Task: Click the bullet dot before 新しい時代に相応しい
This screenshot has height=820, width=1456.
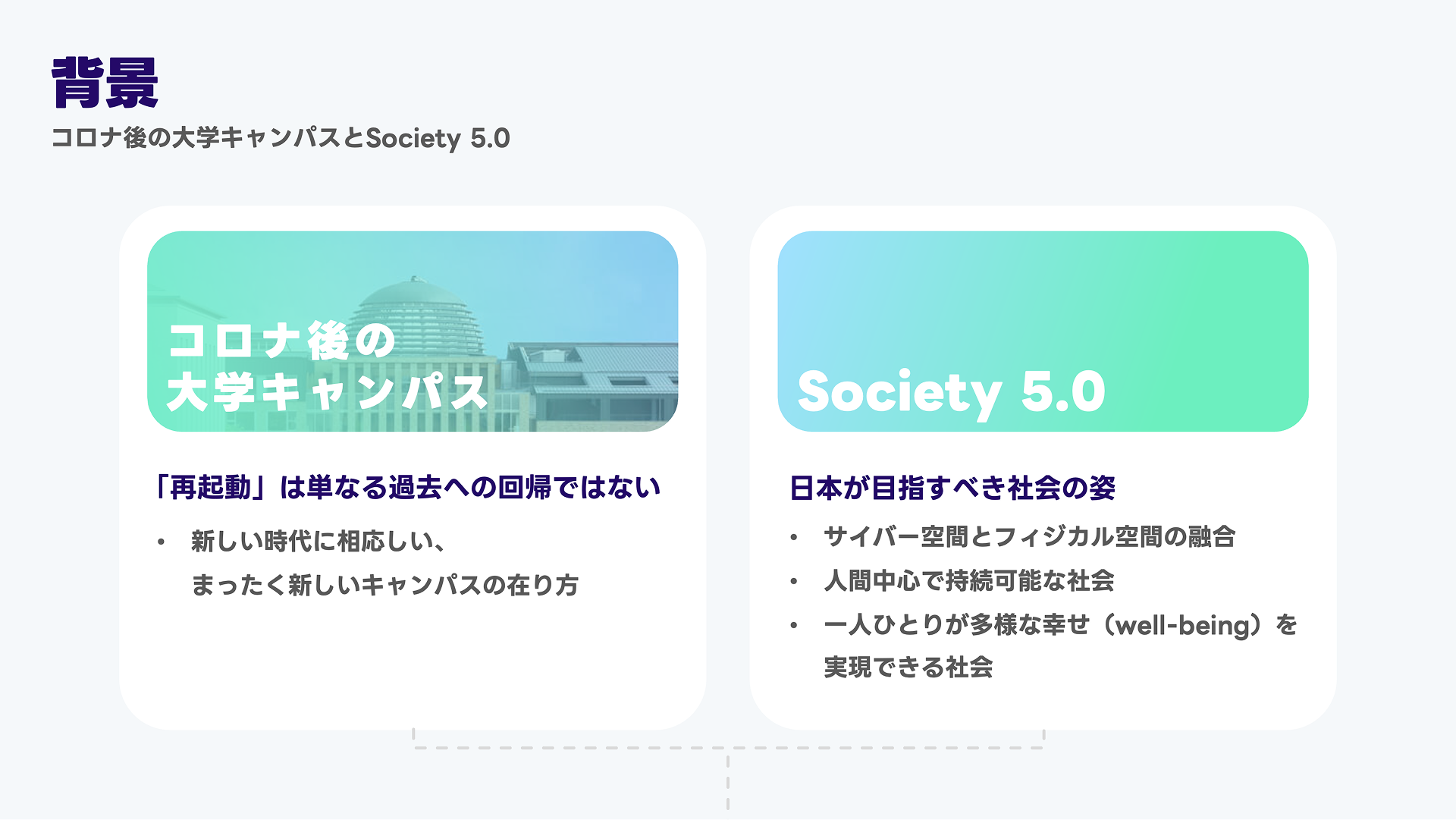Action: coord(161,542)
